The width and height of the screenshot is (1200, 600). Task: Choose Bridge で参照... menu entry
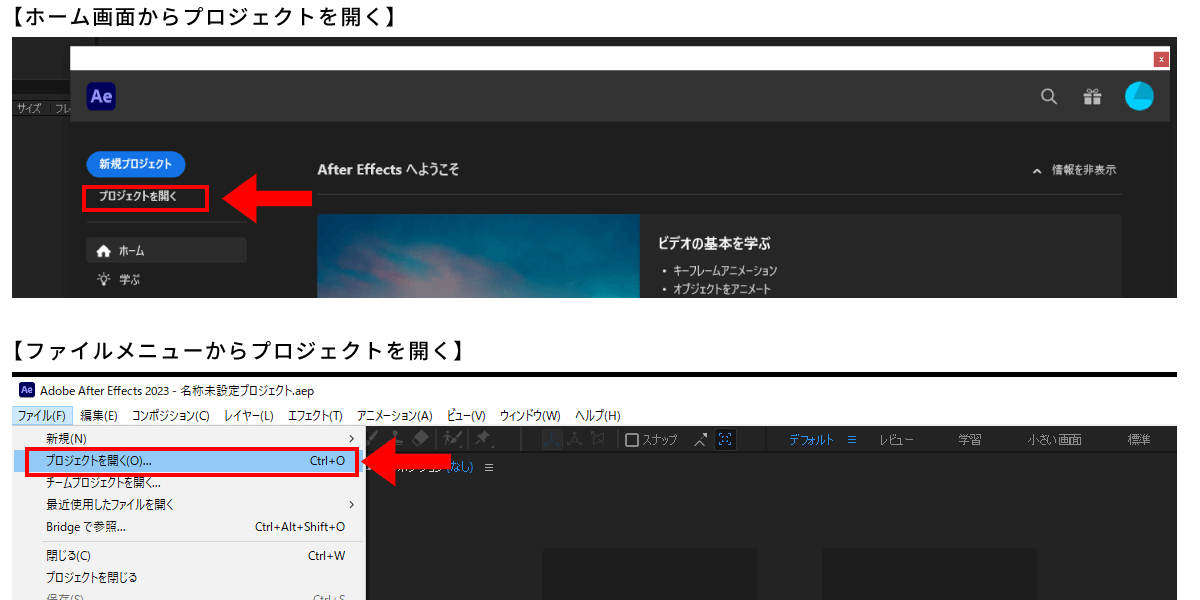tap(189, 526)
